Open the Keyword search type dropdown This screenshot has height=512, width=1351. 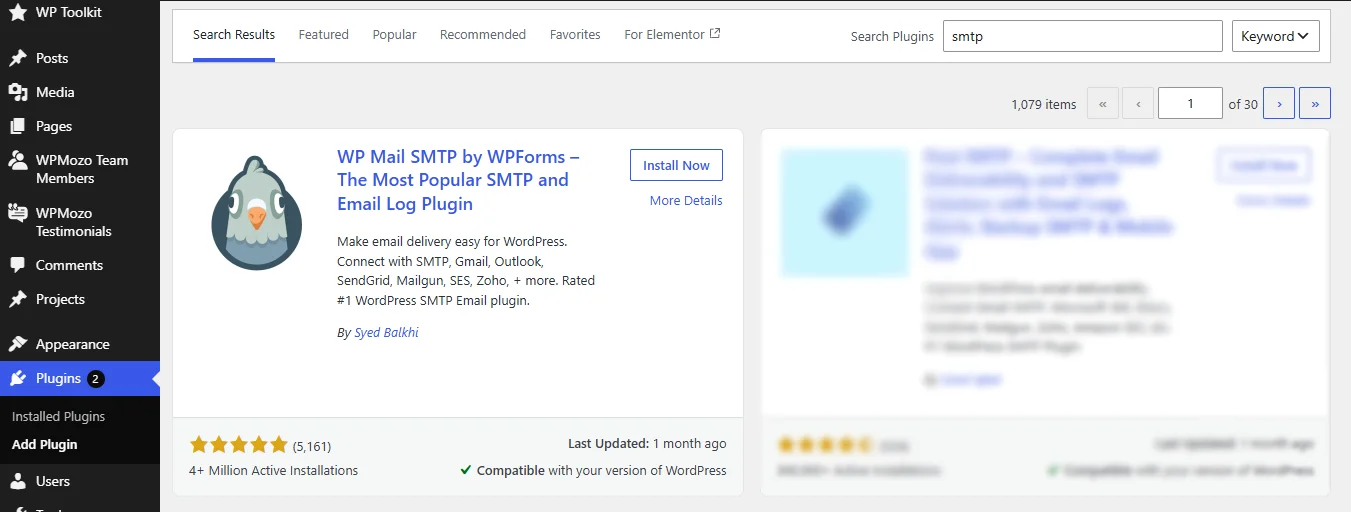click(1275, 36)
